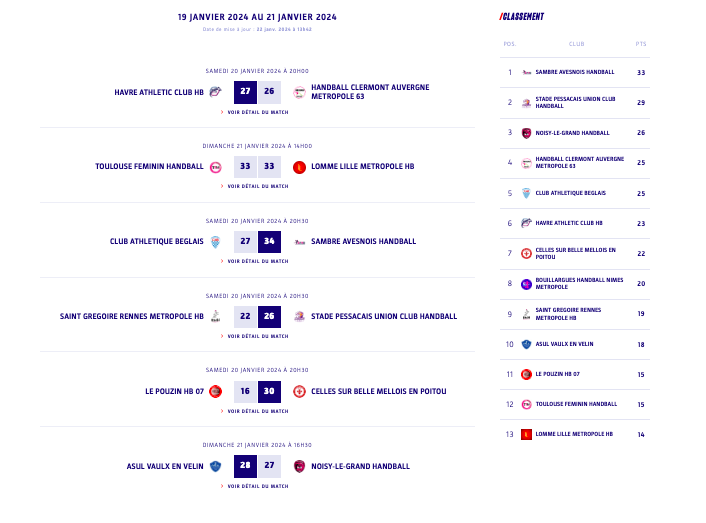Click Celles sur Belle logo in standings
The image size is (706, 523).
526,254
